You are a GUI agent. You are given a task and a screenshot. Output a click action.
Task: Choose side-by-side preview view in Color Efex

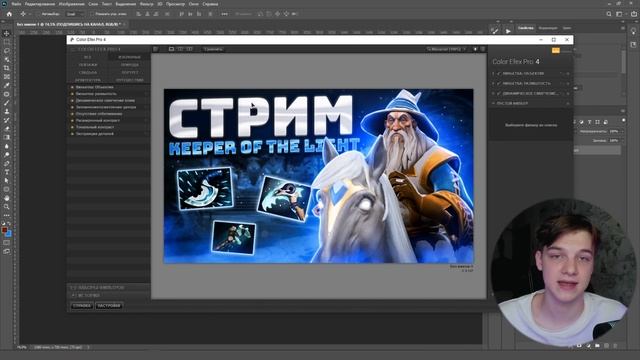click(x=189, y=49)
